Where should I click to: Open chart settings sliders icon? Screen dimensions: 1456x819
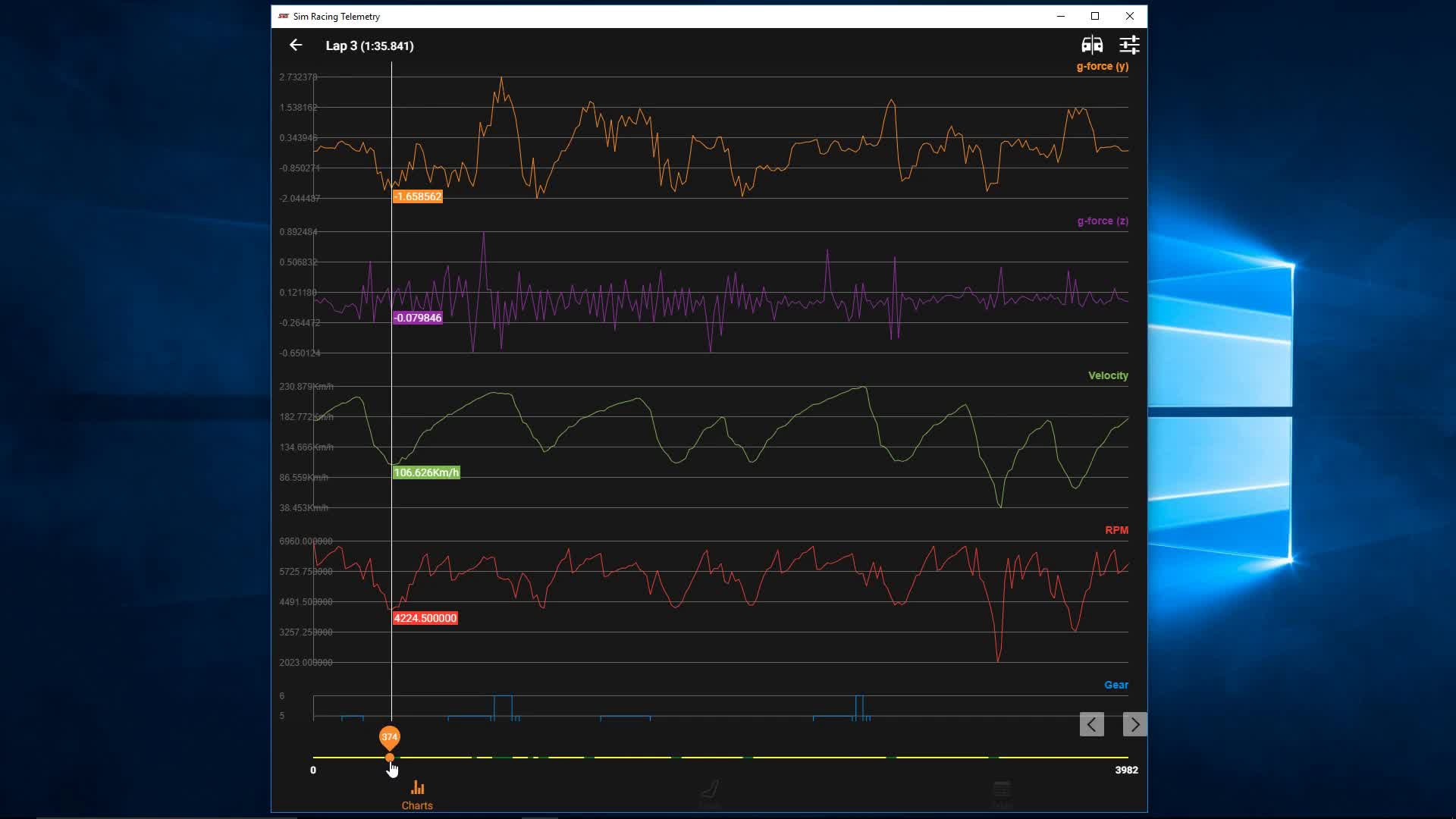(x=1129, y=45)
